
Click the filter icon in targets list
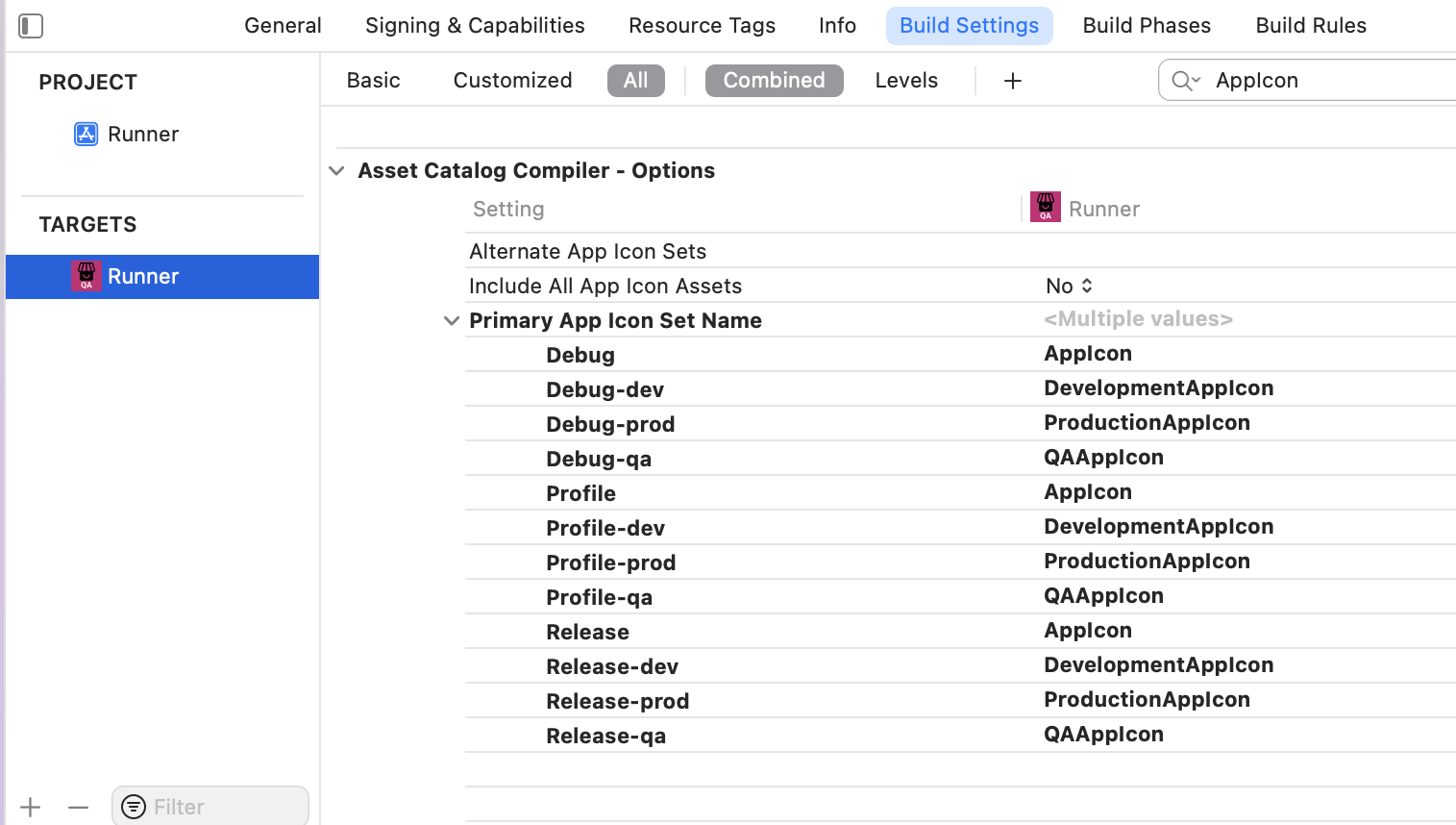pos(135,807)
